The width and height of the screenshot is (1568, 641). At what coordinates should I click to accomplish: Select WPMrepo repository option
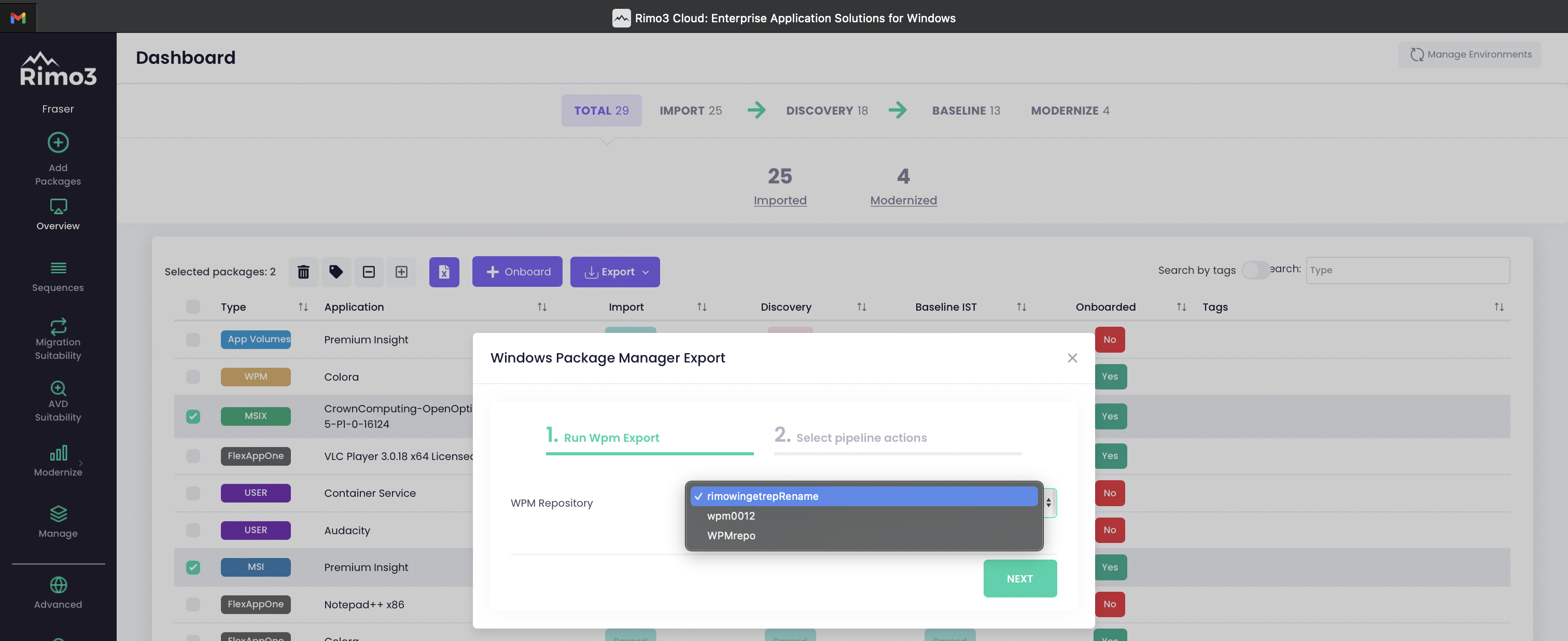coord(731,536)
